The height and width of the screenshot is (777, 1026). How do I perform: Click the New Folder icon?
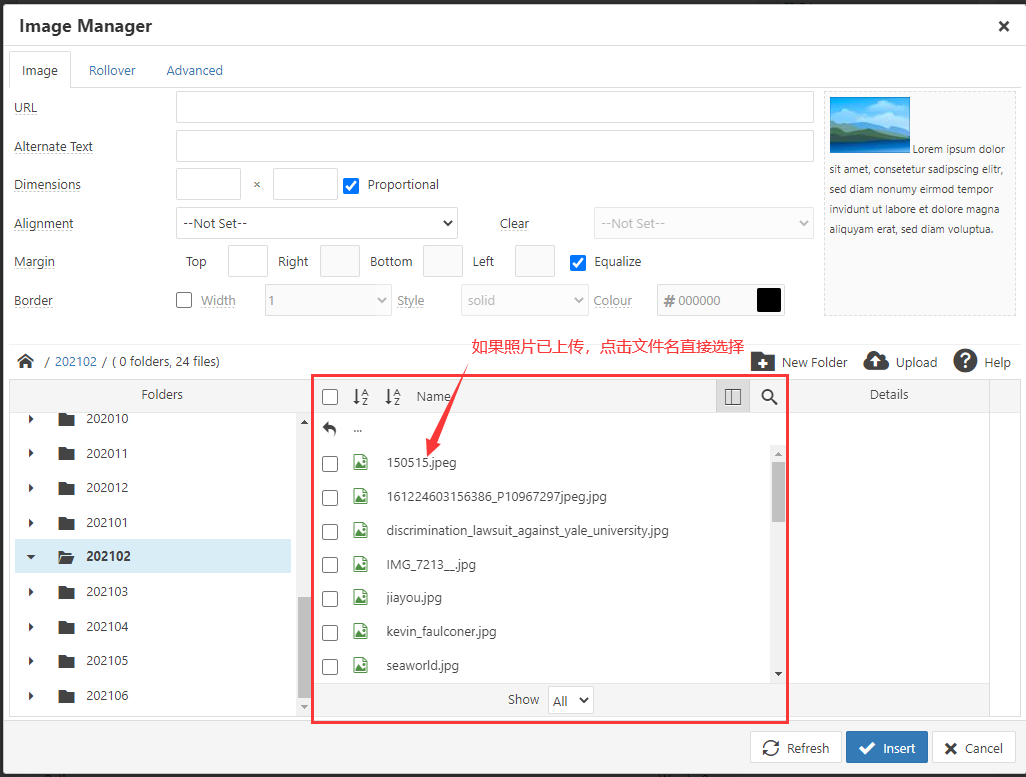[763, 362]
